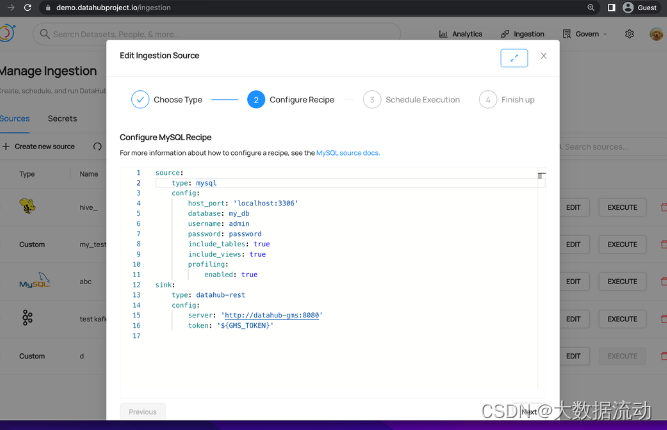Click the http://datahub-gms:8080 server URL

pos(272,315)
